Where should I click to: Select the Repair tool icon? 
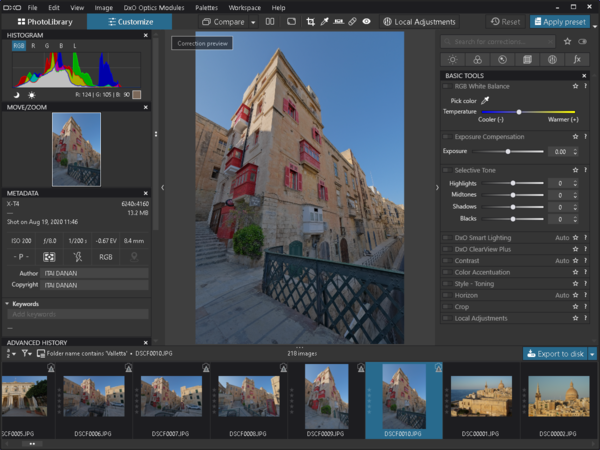353,21
